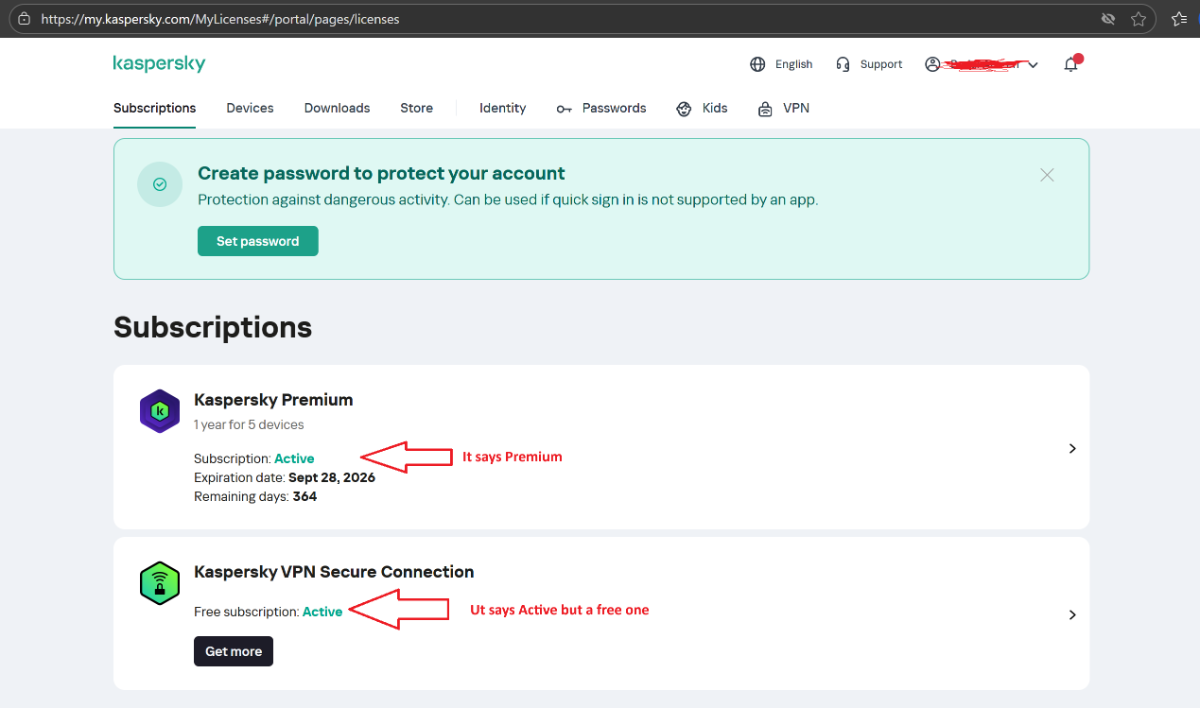The width and height of the screenshot is (1200, 708).
Task: Click the browser favorites star icon
Action: pos(1138,19)
